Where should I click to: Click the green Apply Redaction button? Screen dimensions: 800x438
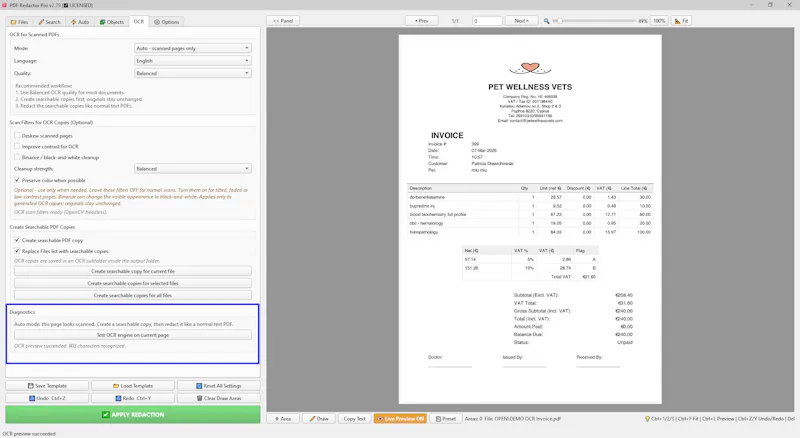133,415
